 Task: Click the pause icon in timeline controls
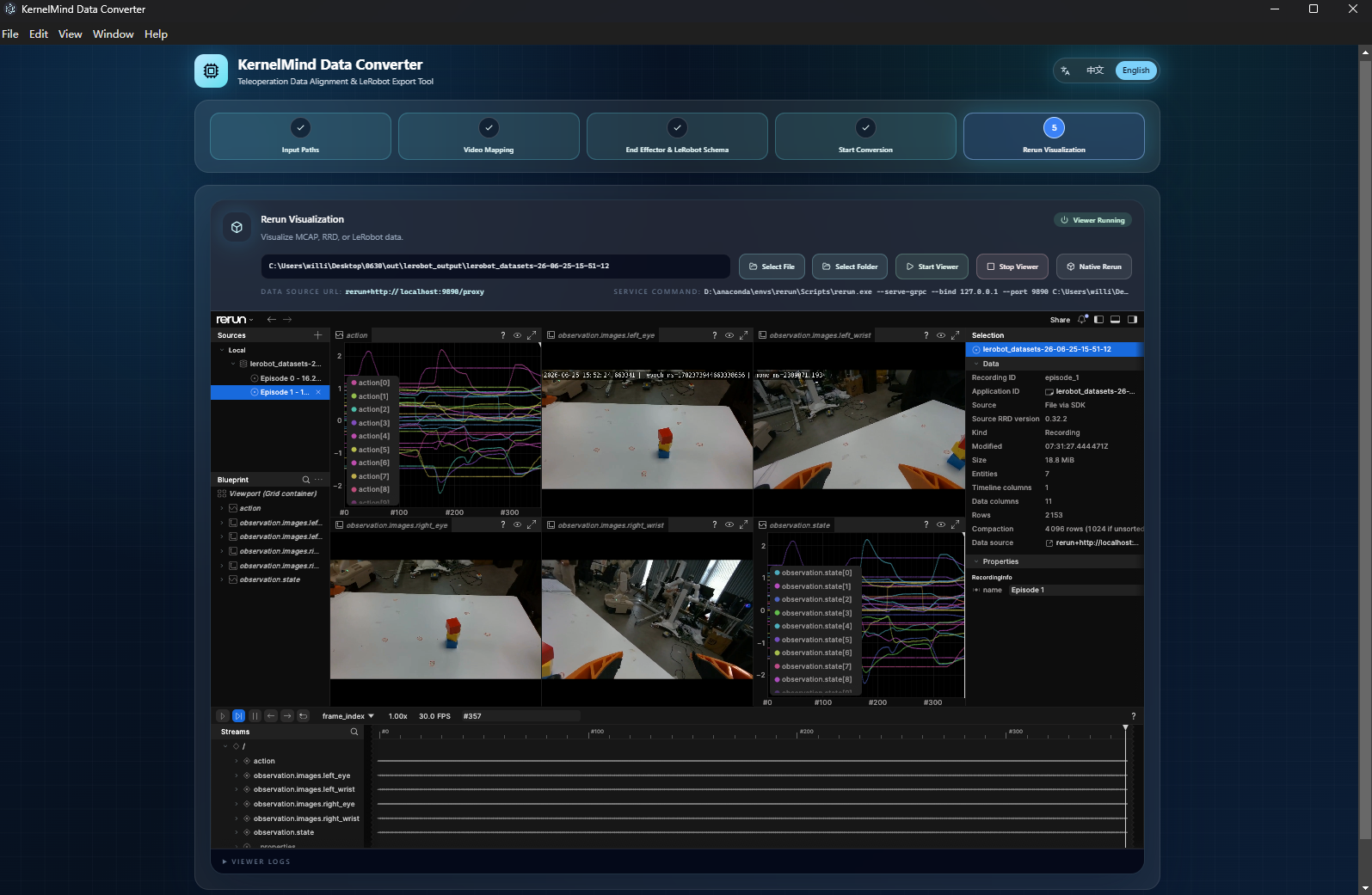pyautogui.click(x=255, y=715)
